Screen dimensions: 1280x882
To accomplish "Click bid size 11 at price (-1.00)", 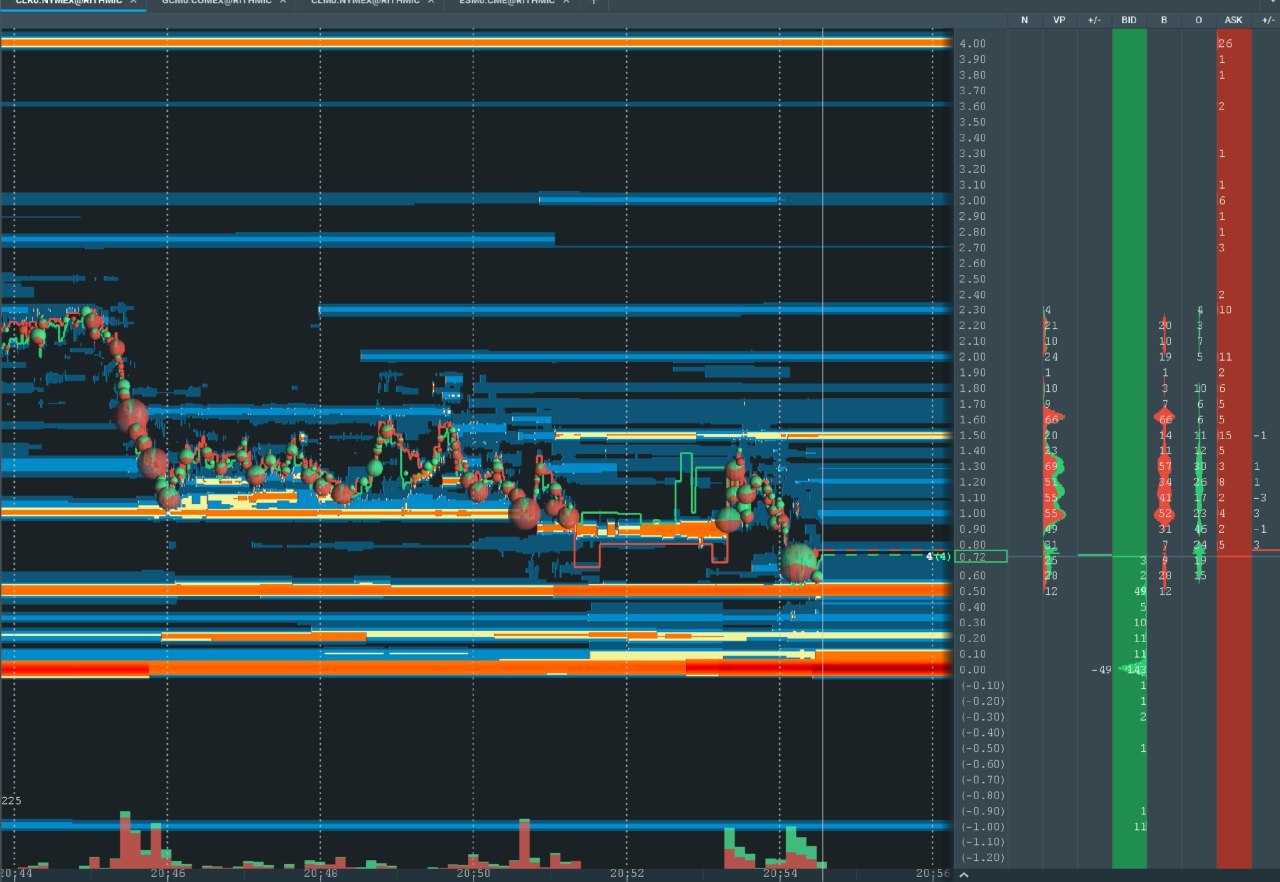I will [1140, 827].
